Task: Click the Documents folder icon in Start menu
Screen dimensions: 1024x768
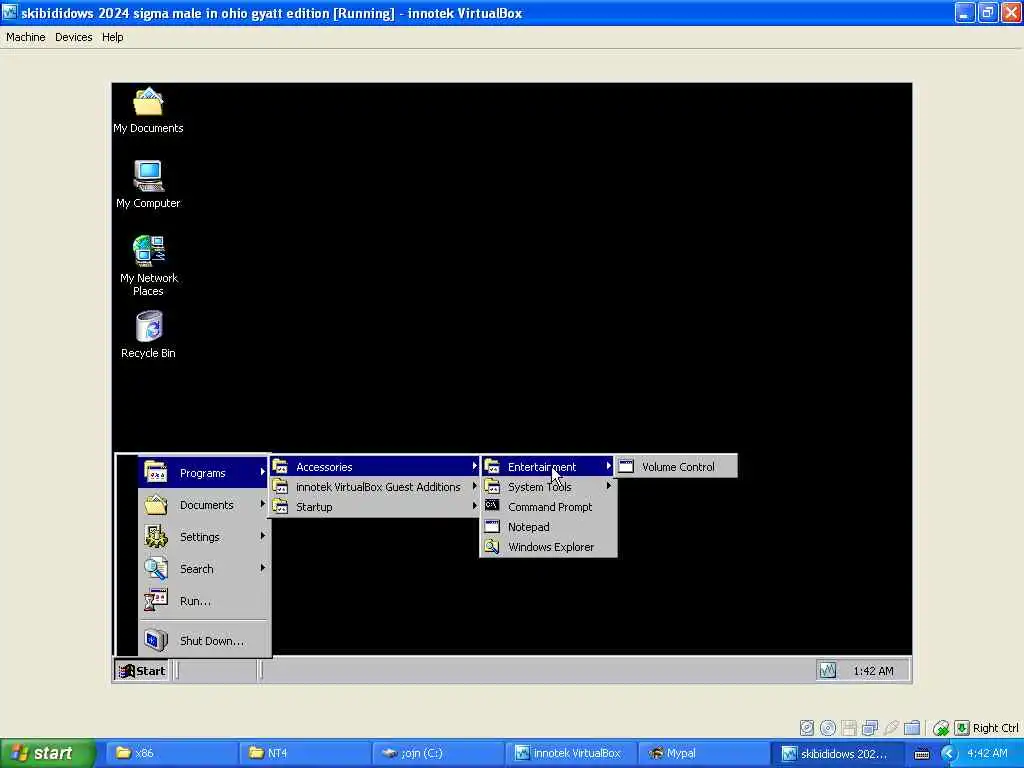Action: tap(156, 504)
